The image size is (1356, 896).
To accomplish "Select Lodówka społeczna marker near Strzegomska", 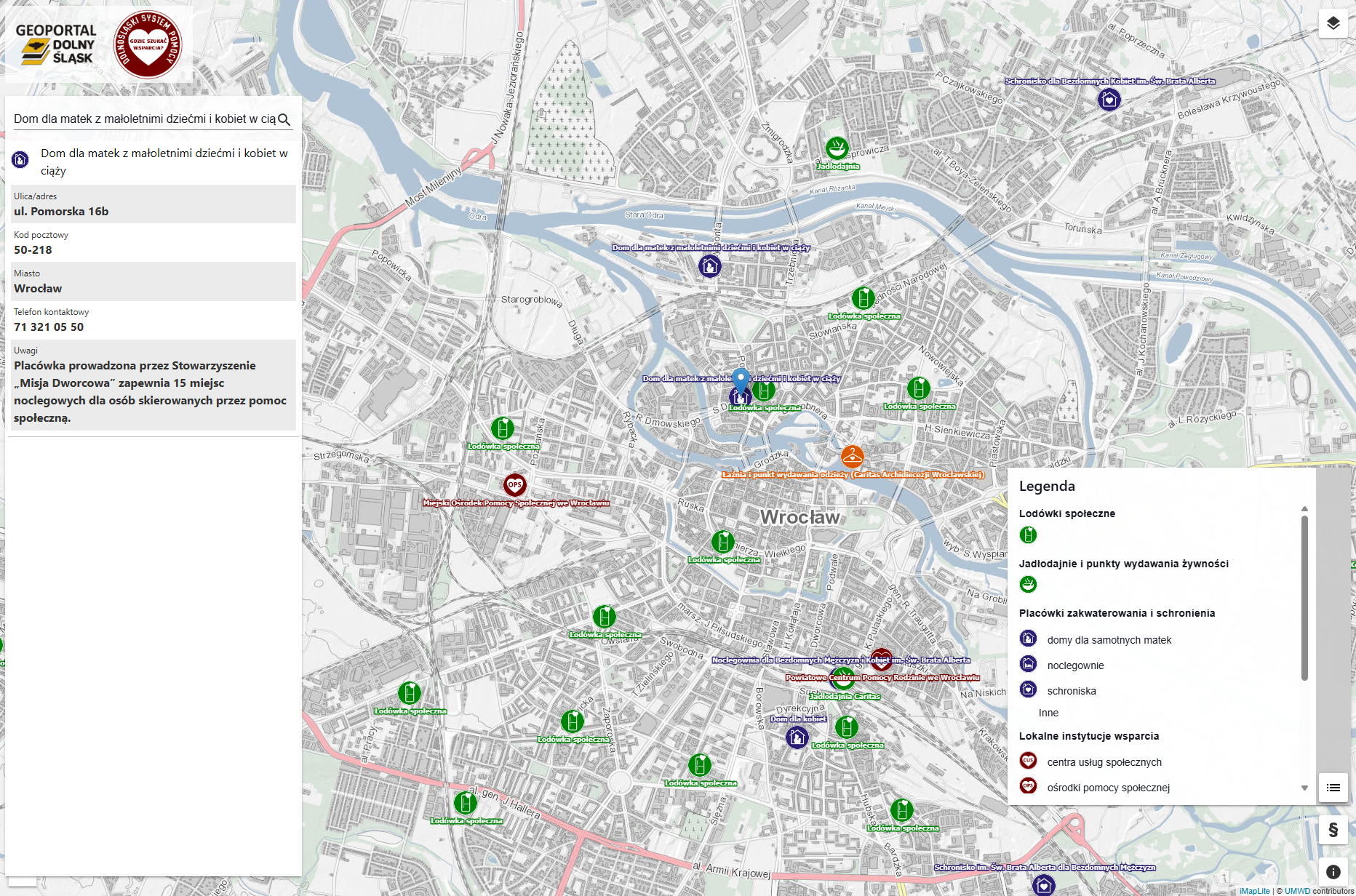I will [x=503, y=428].
